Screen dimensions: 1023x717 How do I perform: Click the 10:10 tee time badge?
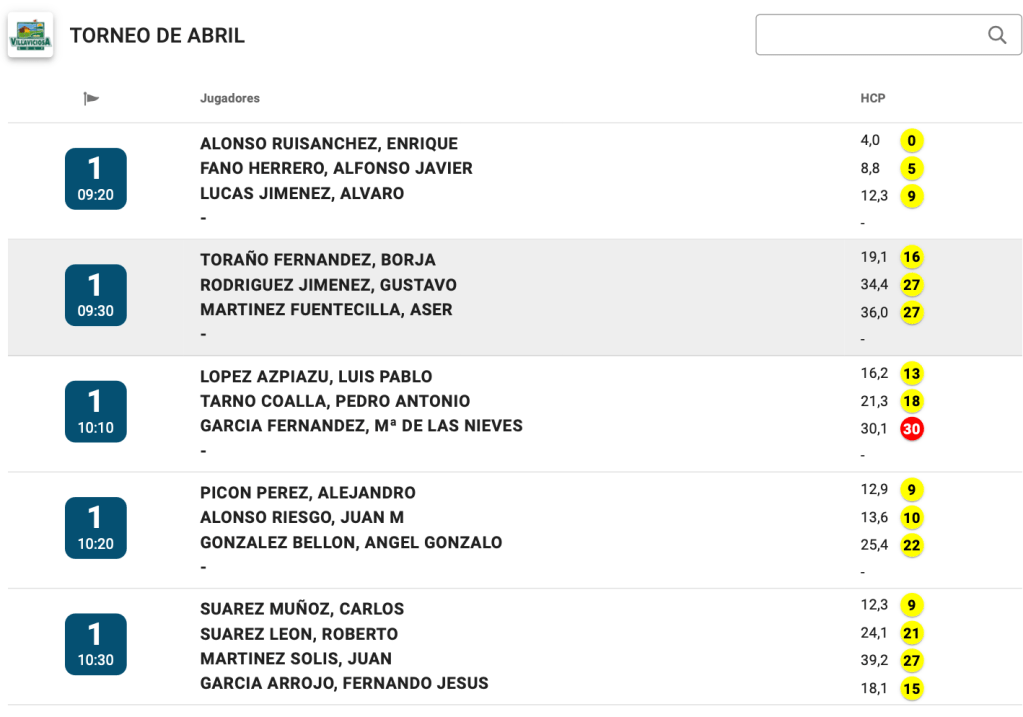(x=96, y=412)
